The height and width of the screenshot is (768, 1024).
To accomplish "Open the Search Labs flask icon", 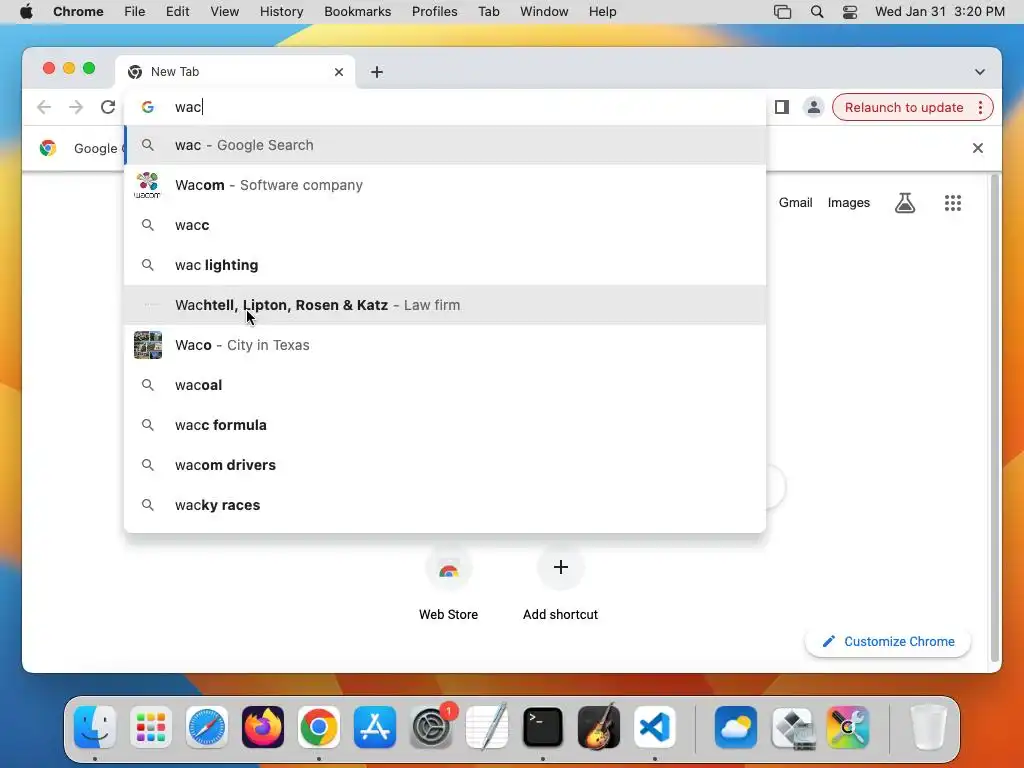I will tap(904, 203).
